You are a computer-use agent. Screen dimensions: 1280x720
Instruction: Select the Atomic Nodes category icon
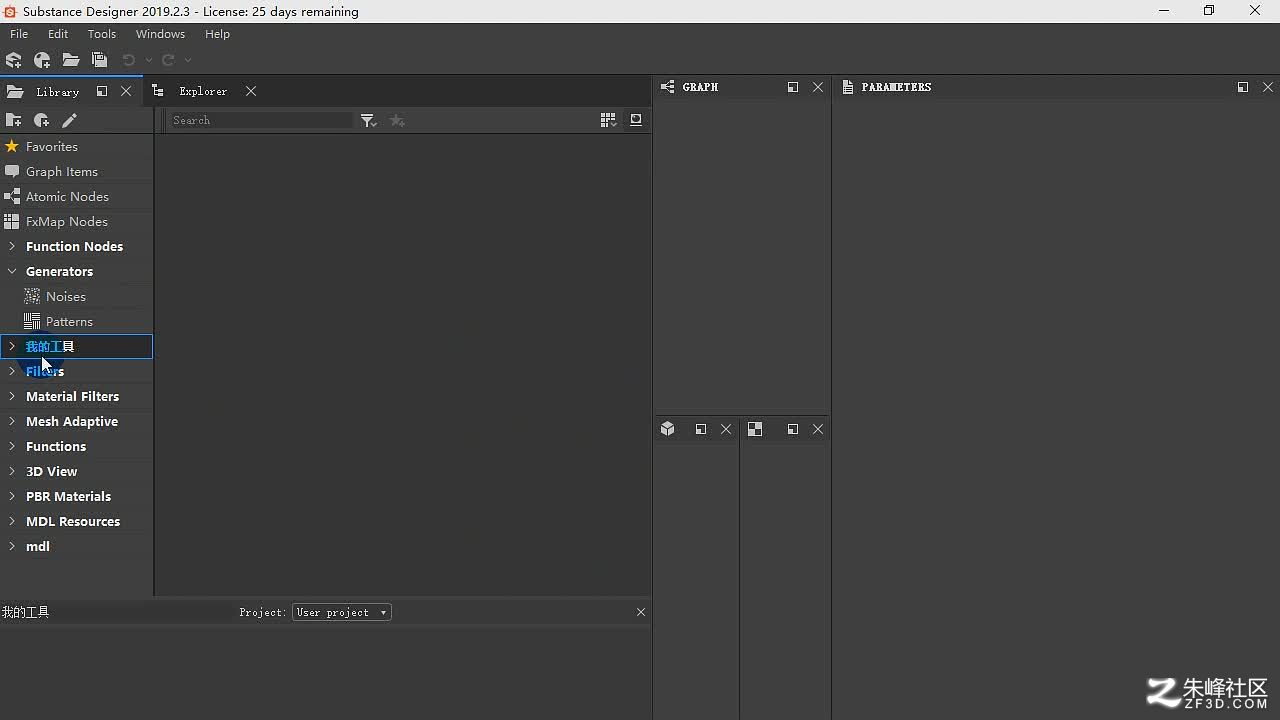12,196
